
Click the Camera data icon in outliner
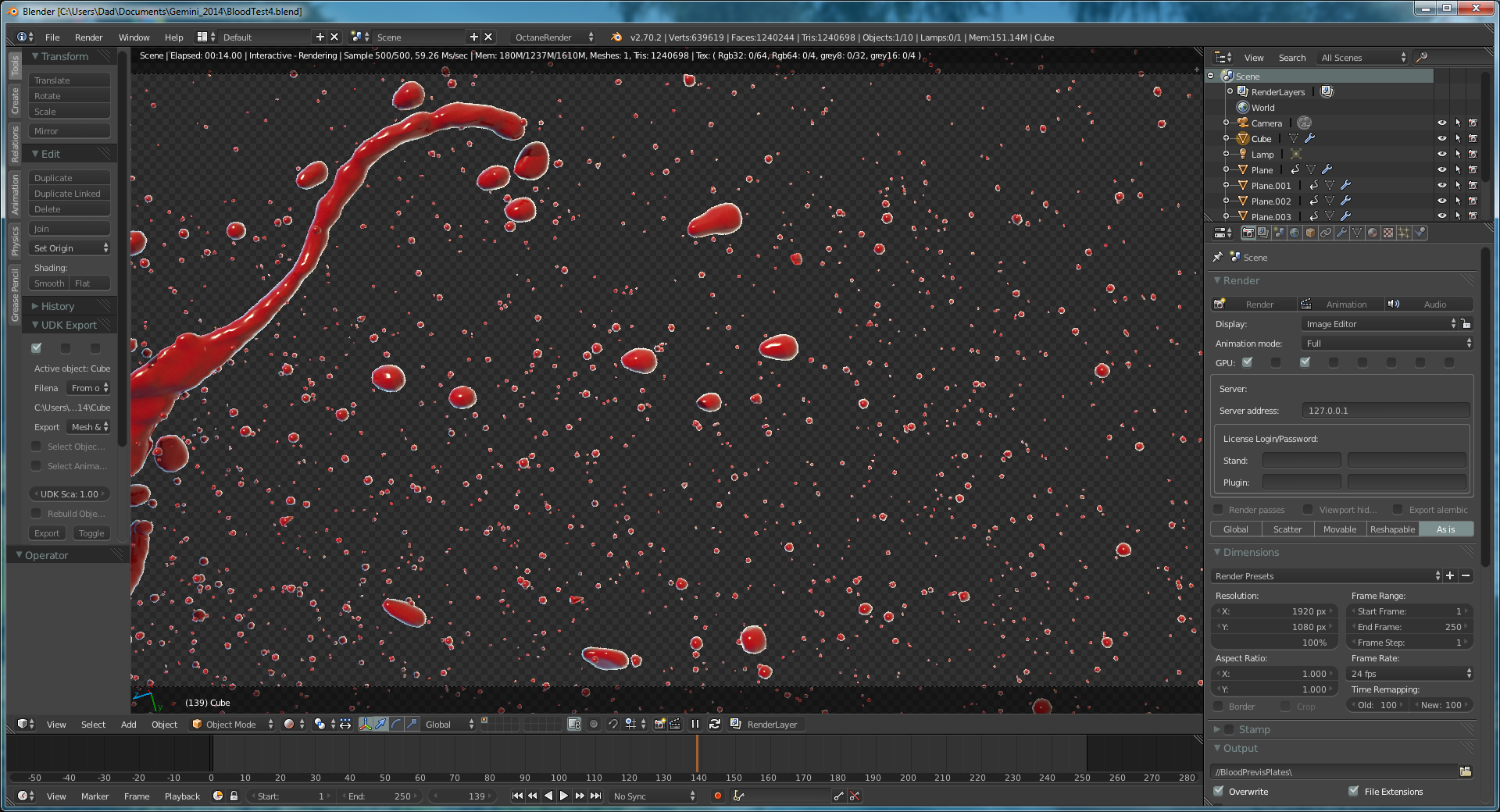click(1304, 123)
